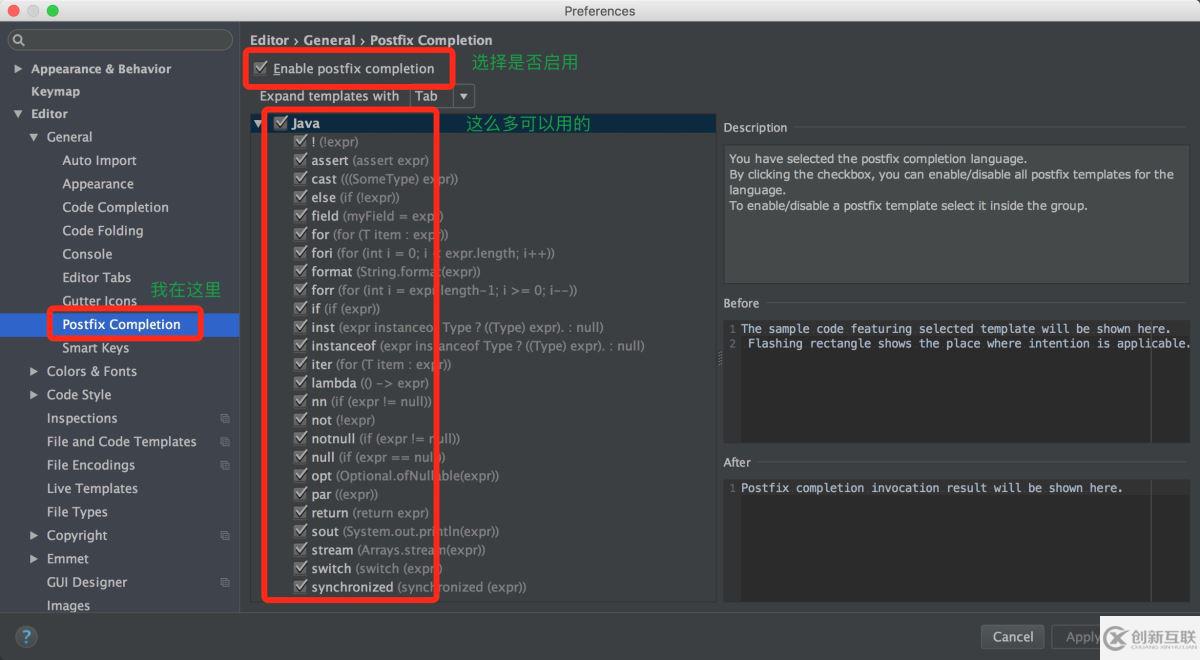
Task: Open the Code Completion settings page
Action: click(115, 208)
